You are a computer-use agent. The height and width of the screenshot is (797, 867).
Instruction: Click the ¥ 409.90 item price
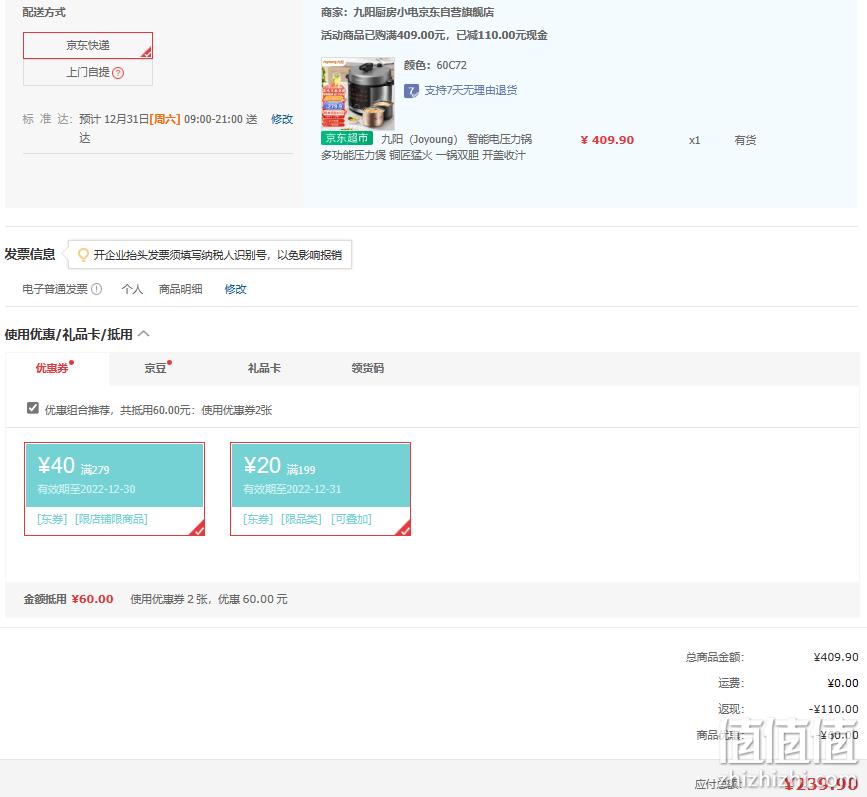coord(607,140)
